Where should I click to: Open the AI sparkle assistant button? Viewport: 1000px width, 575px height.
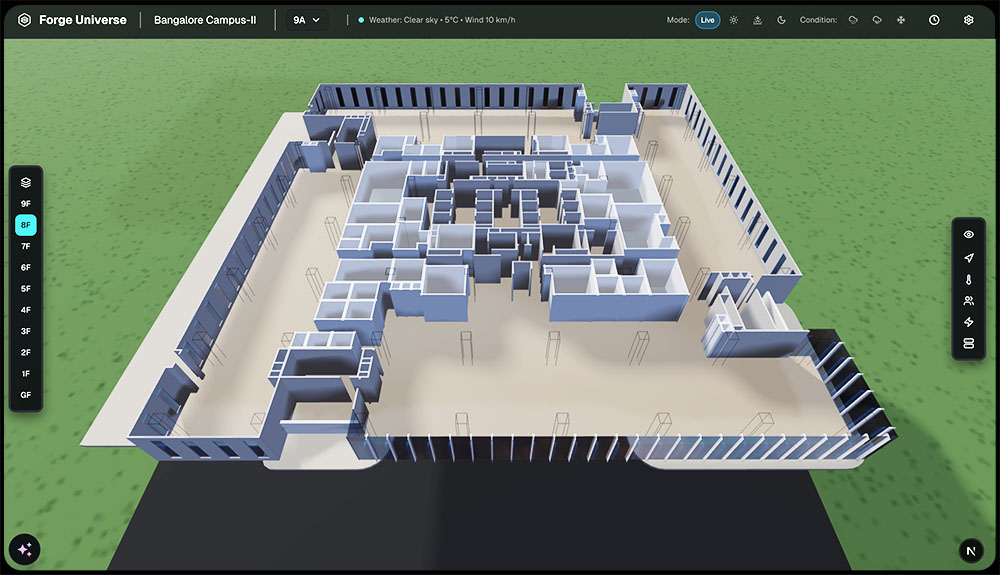coord(25,550)
